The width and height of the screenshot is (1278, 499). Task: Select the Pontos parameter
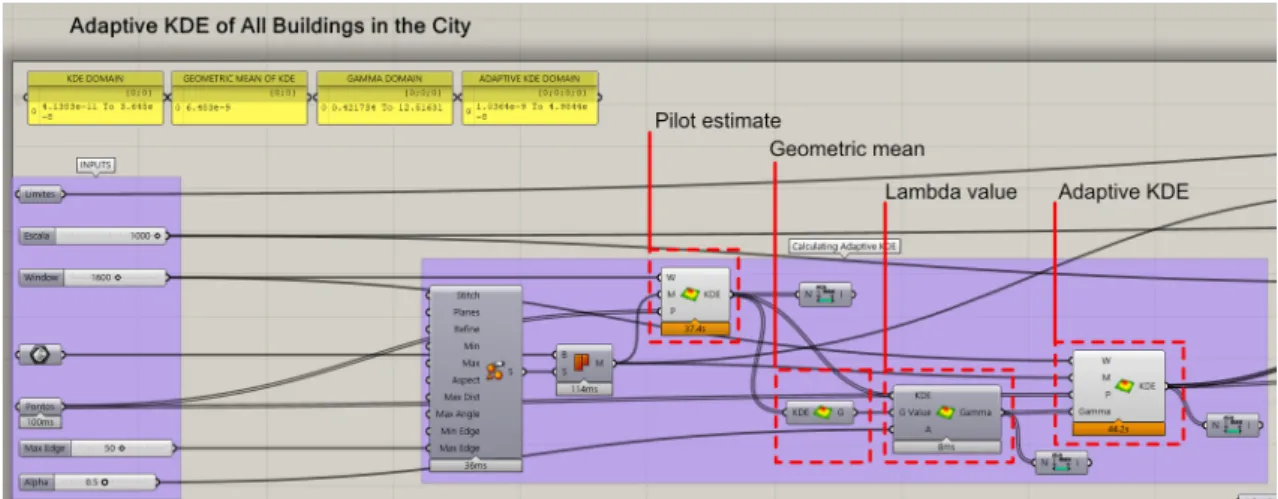41,407
